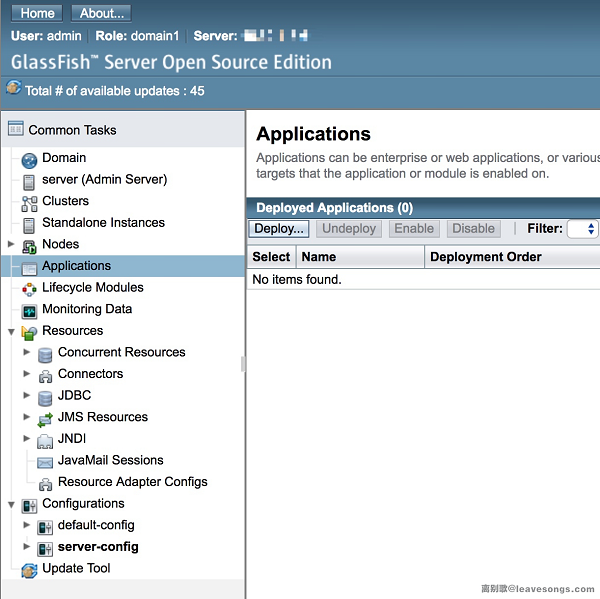Click the JDBC database icon
The height and width of the screenshot is (599, 600).
pos(45,396)
